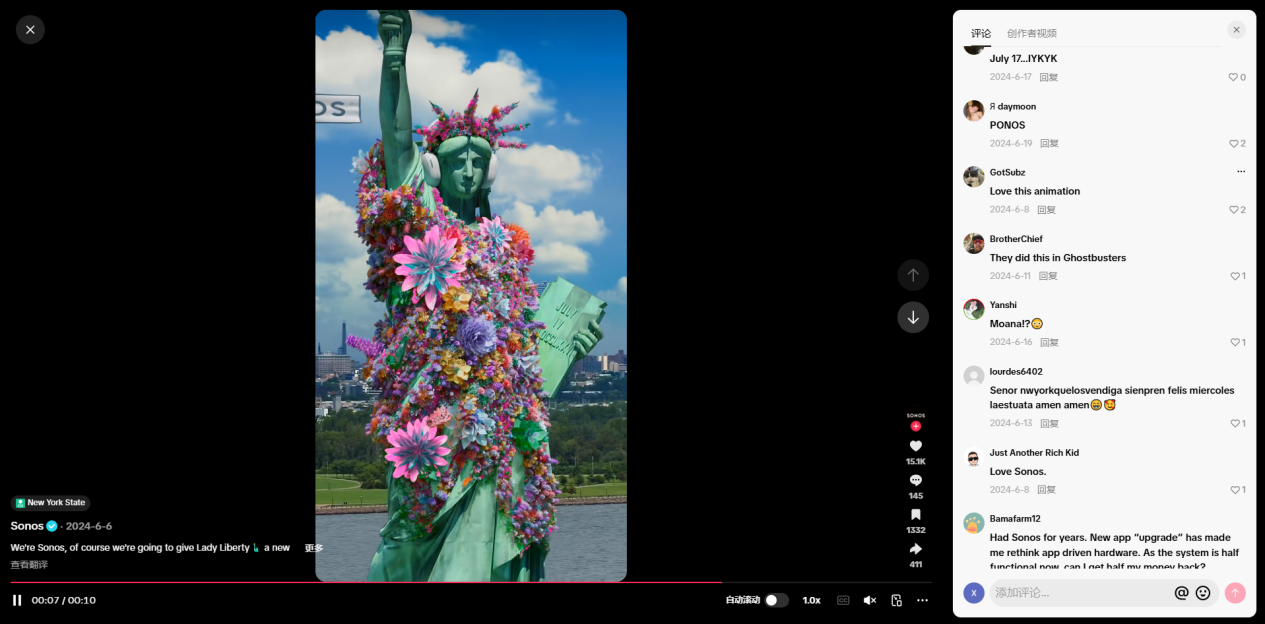The height and width of the screenshot is (624, 1265).
Task: Open the three-dot more options menu
Action: [922, 600]
